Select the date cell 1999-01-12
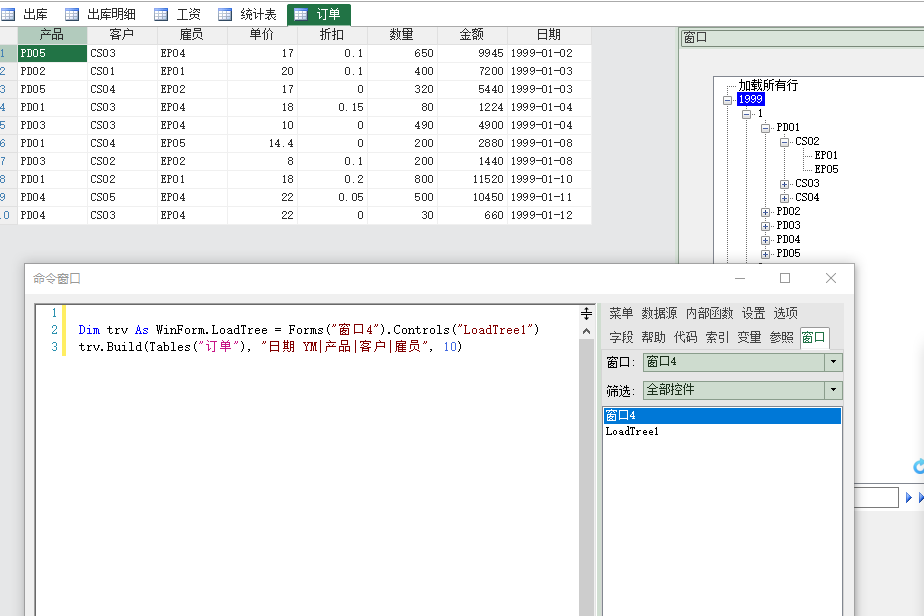The image size is (924, 616). [x=549, y=215]
